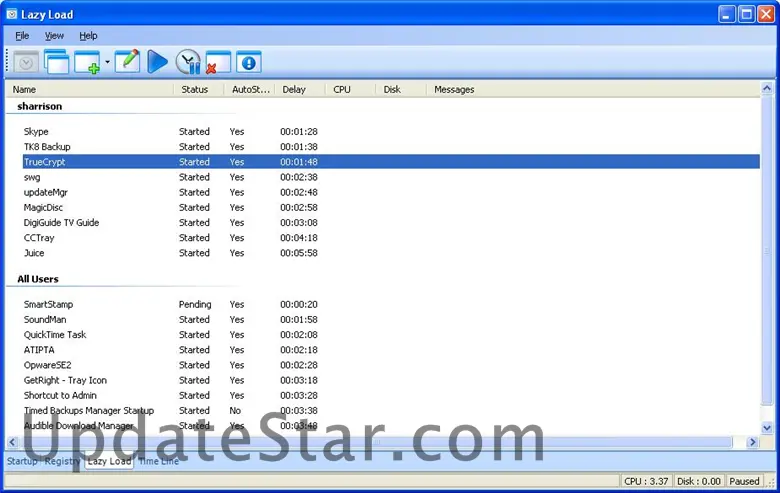Select the sharrison group header
Screen dimensions: 780x493
point(40,106)
